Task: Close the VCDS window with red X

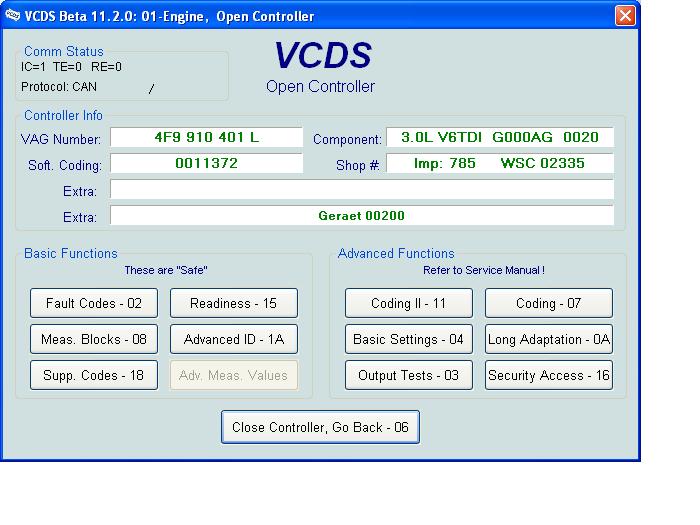Action: [x=625, y=16]
